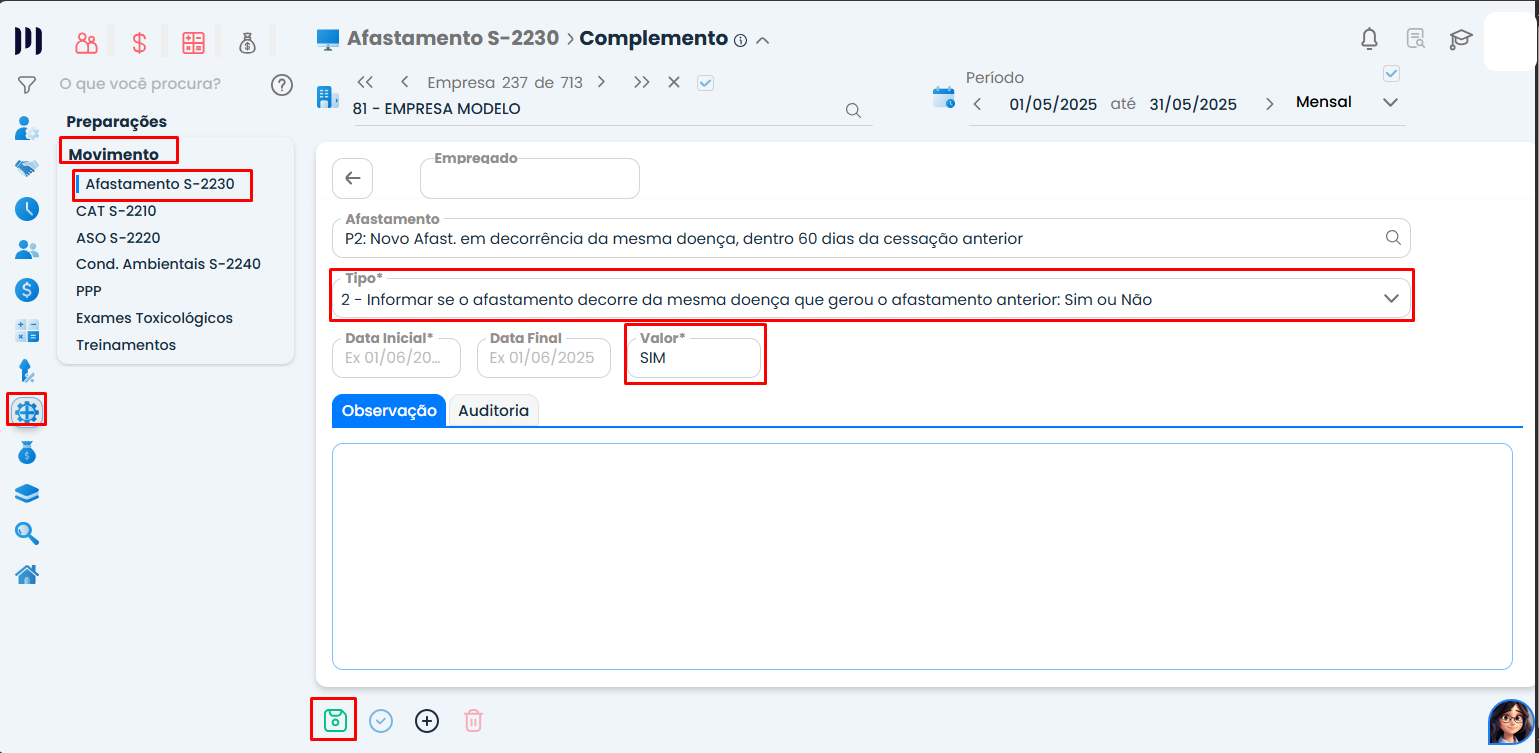Delete the record with the trash icon
Viewport: 1539px width, 753px height.
pos(474,720)
